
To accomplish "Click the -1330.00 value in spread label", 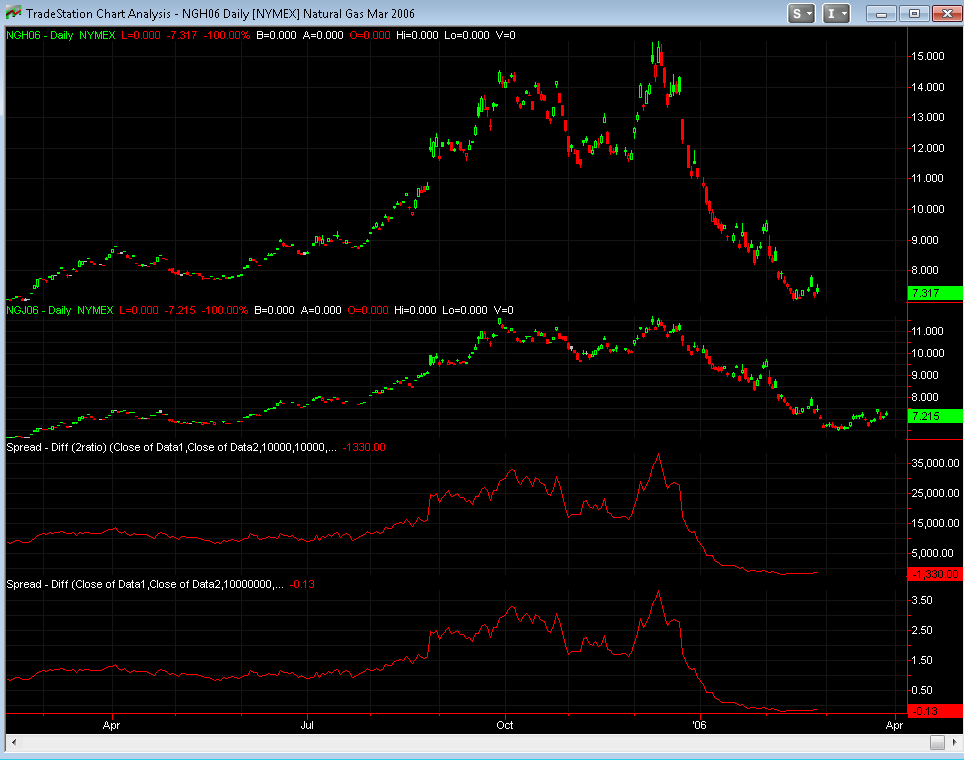I will click(364, 447).
